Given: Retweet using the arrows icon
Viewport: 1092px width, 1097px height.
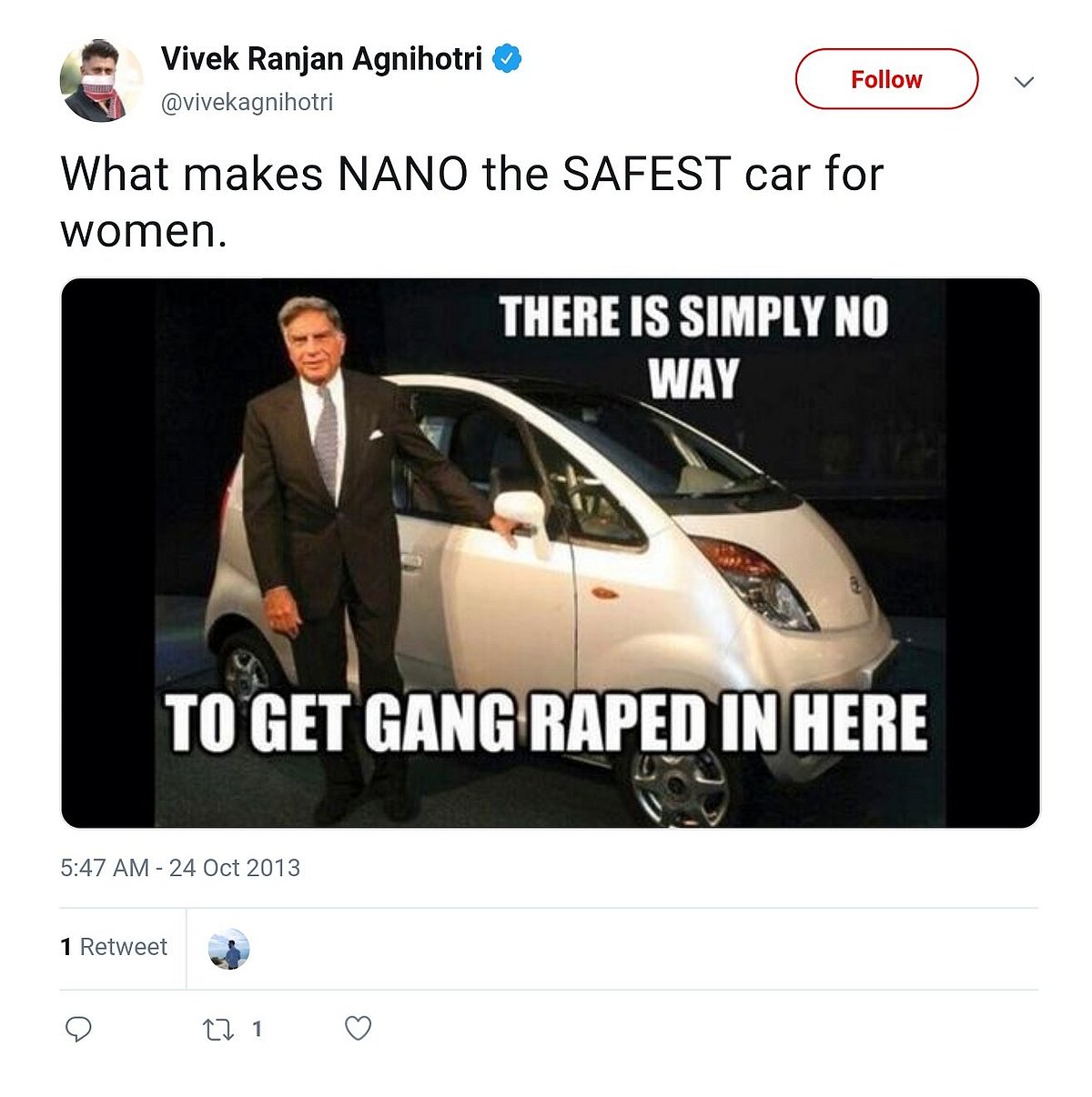Looking at the screenshot, I should (x=217, y=1030).
